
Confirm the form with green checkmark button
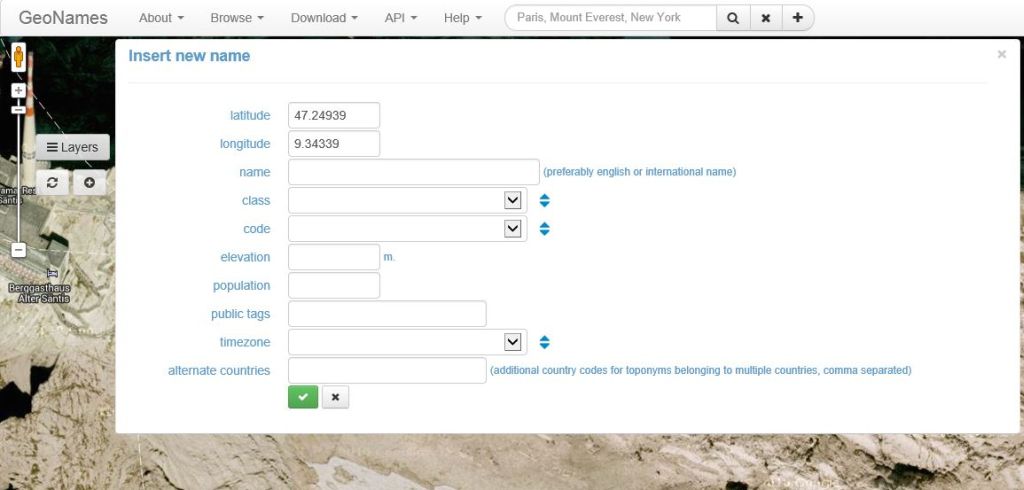point(303,397)
